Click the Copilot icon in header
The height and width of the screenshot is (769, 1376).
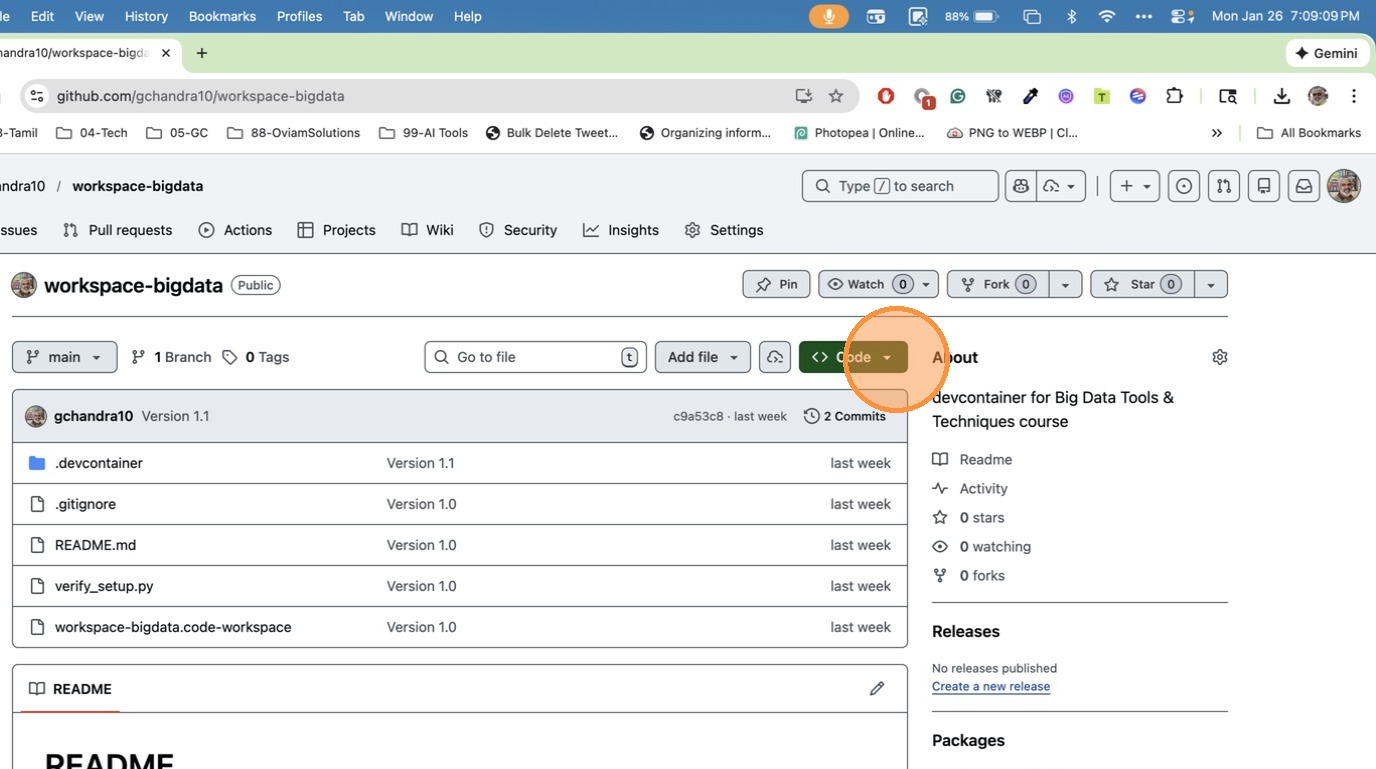[1020, 186]
